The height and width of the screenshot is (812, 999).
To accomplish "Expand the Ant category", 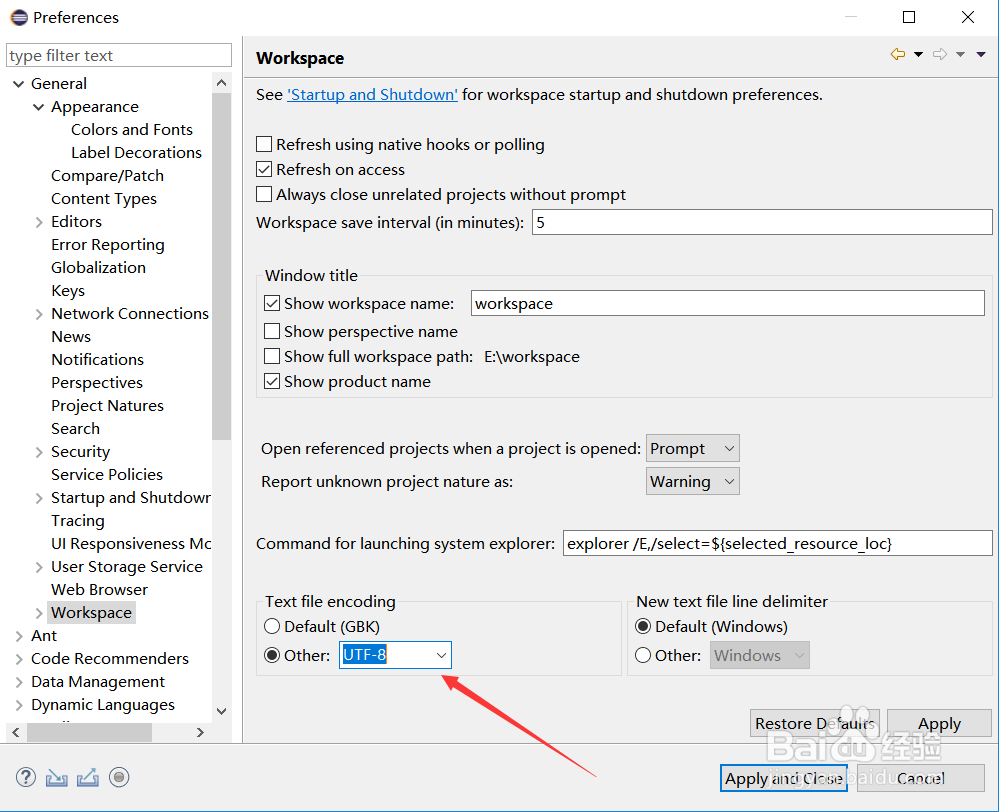I will click(x=18, y=635).
